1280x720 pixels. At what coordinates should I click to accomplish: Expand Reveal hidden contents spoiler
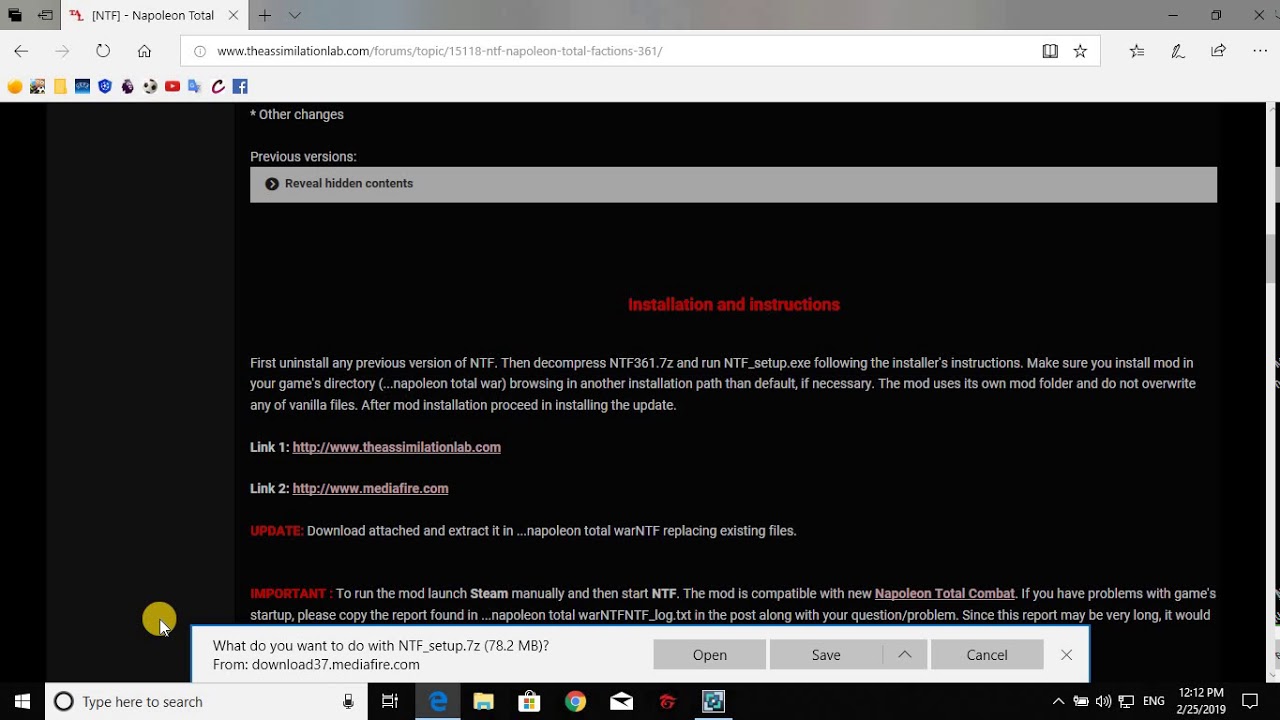point(733,184)
